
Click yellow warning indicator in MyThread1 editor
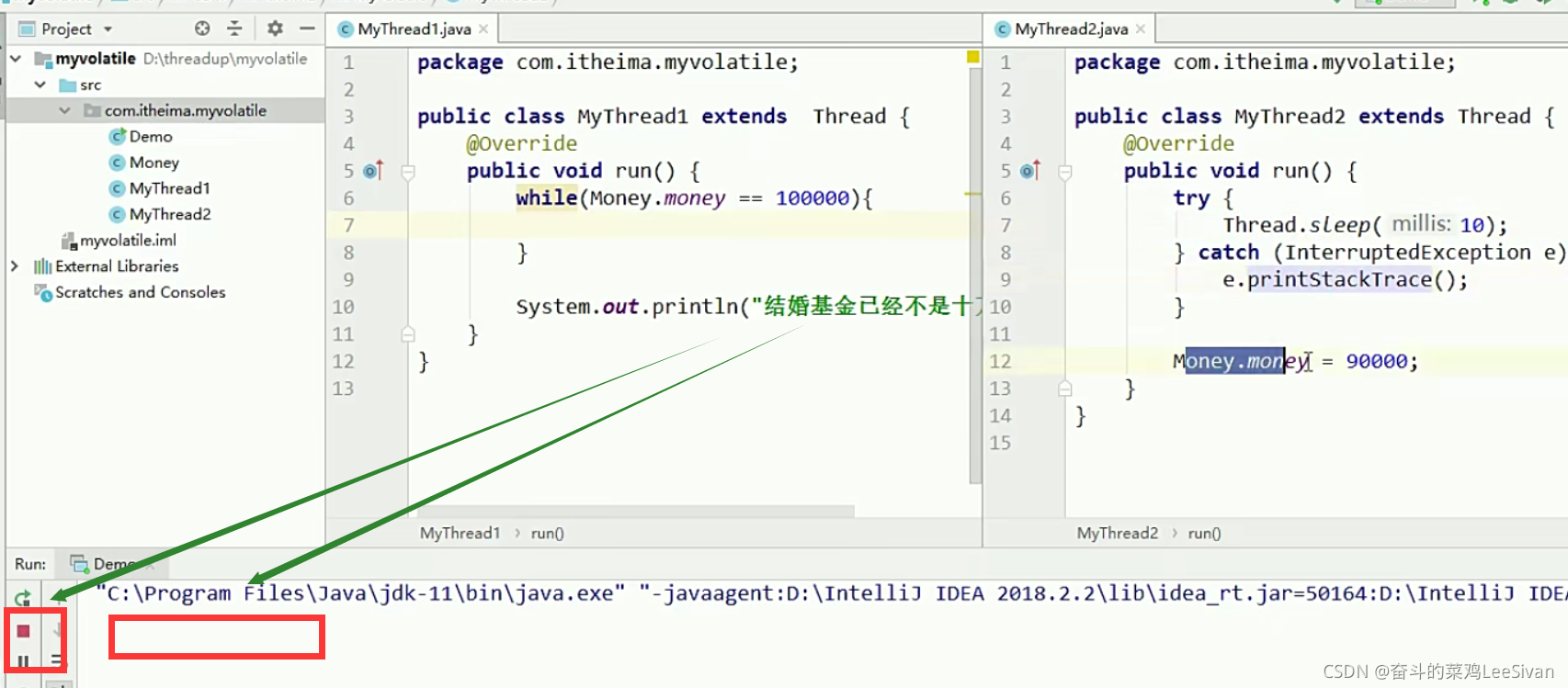973,57
